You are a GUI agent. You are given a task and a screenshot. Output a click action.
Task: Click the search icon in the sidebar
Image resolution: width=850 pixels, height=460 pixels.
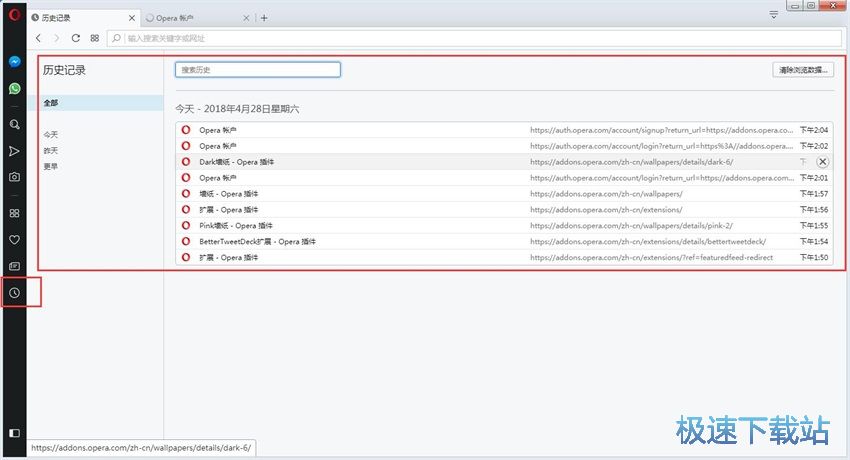pyautogui.click(x=15, y=124)
